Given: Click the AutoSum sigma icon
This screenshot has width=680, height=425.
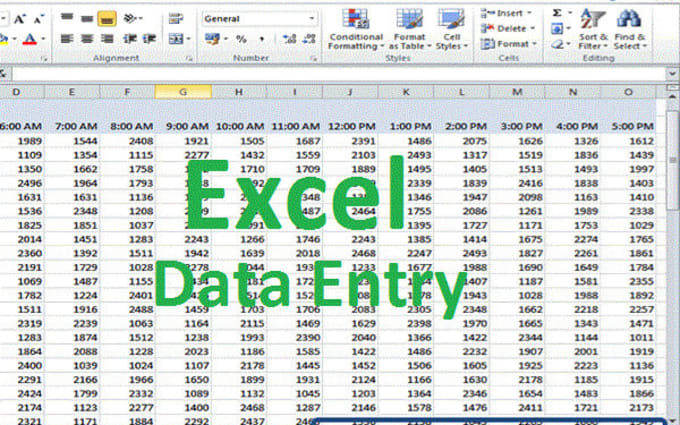Looking at the screenshot, I should pos(557,13).
